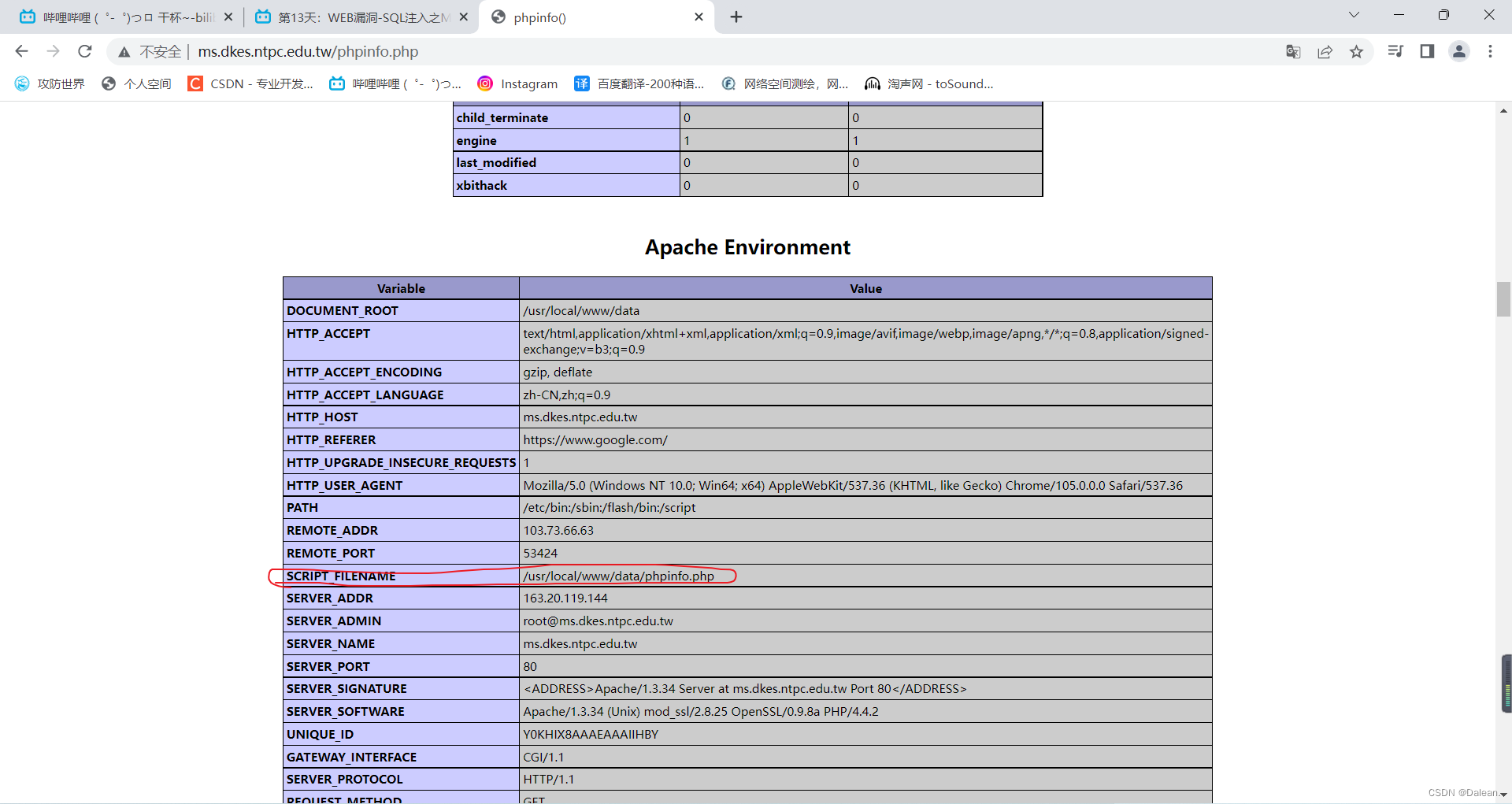Close the 第13天 WEB漏洞 tab
Screen dimensions: 1512x804
(463, 17)
